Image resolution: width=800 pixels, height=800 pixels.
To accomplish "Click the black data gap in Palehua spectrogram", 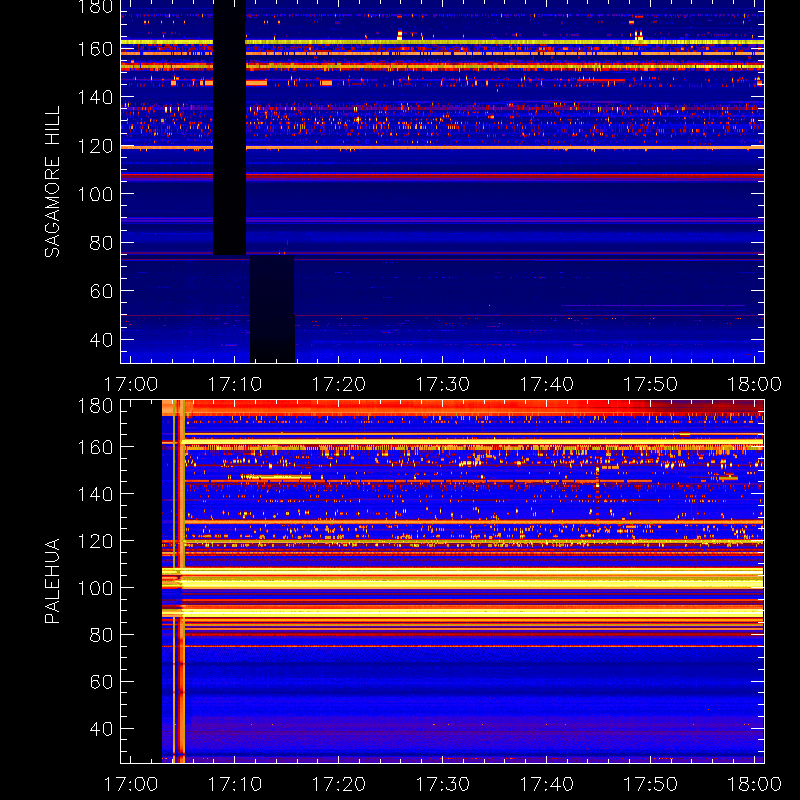I will (141, 581).
